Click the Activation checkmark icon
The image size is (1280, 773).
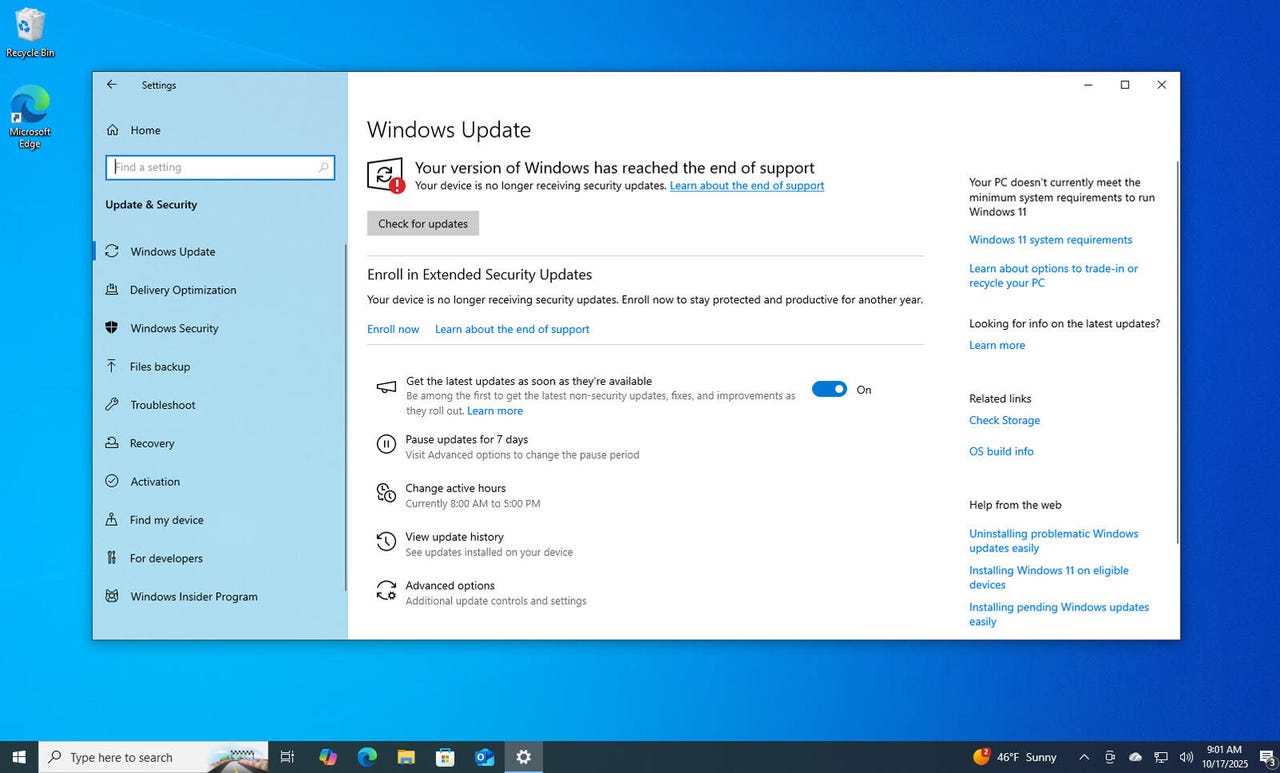tap(113, 481)
